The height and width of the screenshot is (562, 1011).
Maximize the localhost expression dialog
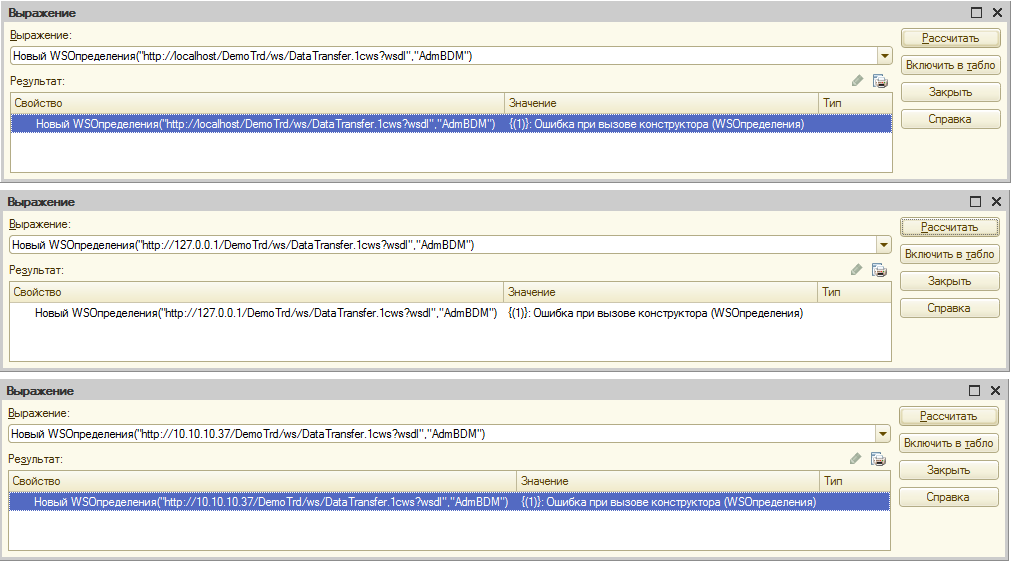point(977,13)
